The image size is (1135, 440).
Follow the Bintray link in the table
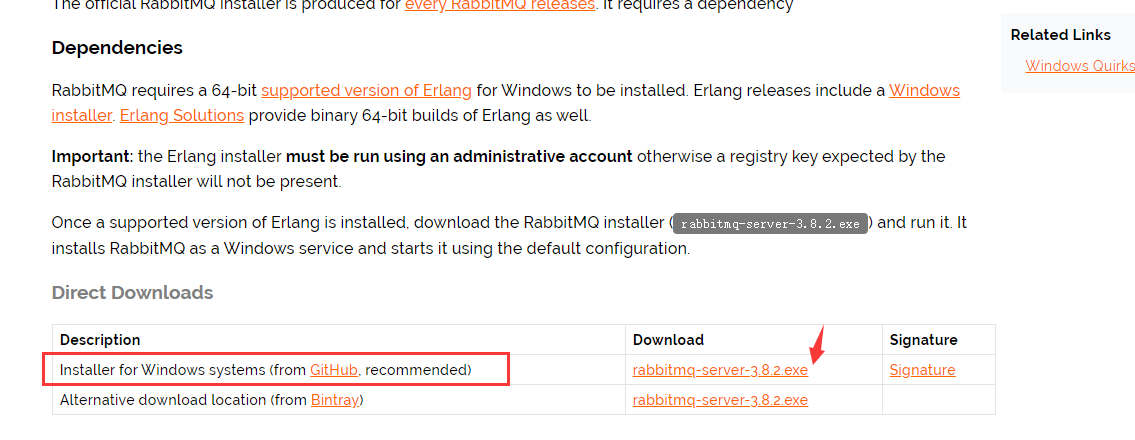pos(334,400)
